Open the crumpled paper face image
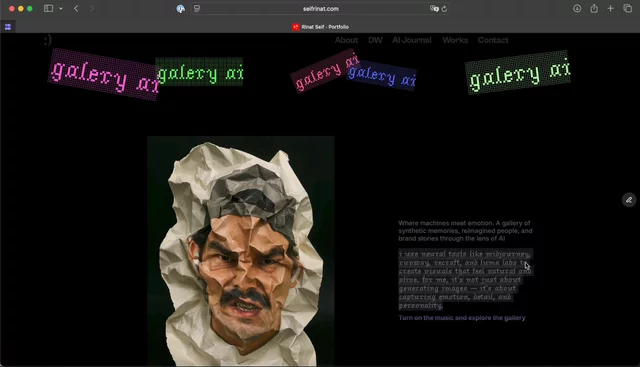Image resolution: width=640 pixels, height=367 pixels. 241,251
